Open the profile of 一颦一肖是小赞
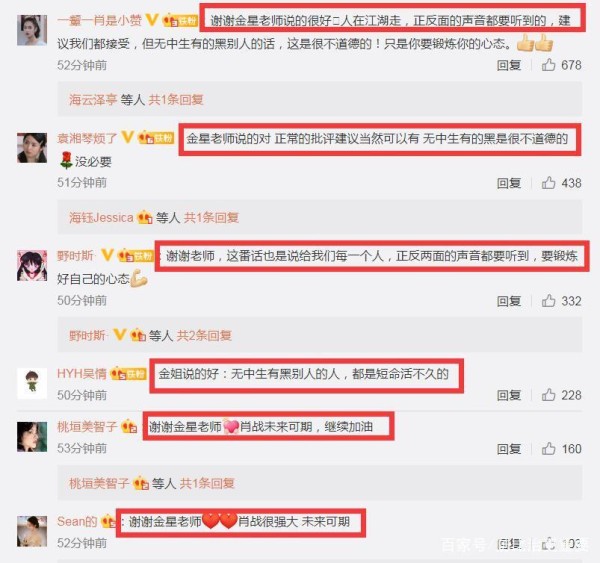 (x=99, y=20)
